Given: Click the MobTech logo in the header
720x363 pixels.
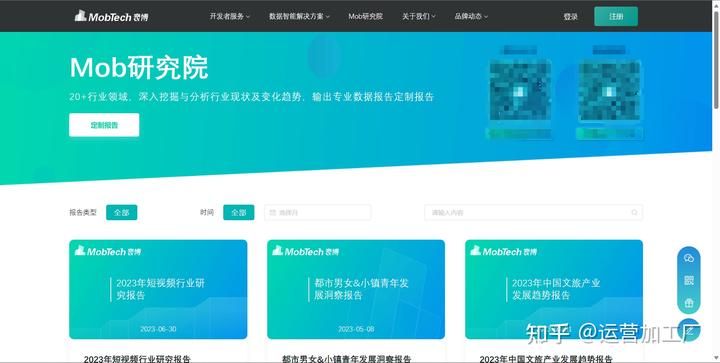Looking at the screenshot, I should point(112,17).
